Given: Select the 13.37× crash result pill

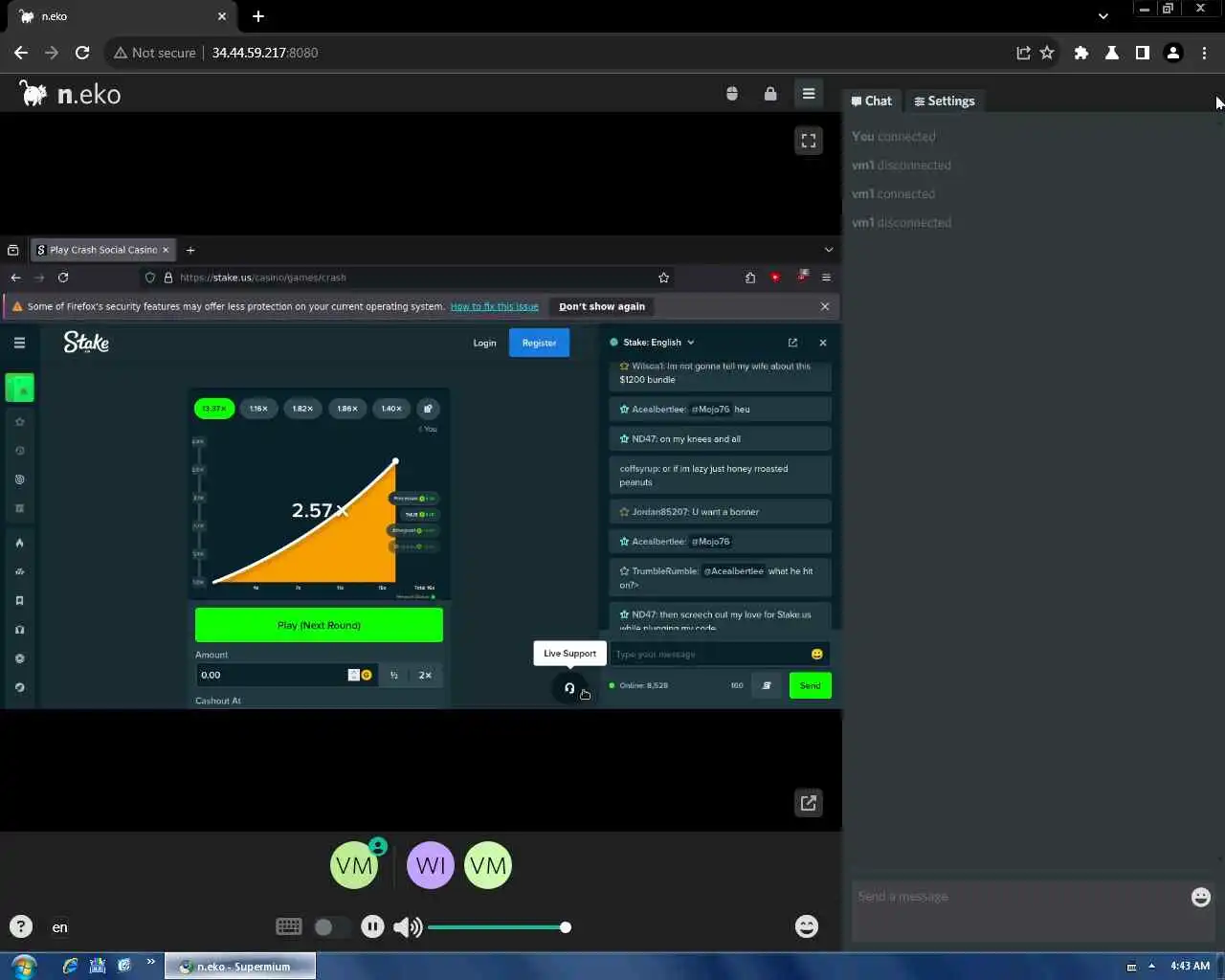Looking at the screenshot, I should point(214,409).
